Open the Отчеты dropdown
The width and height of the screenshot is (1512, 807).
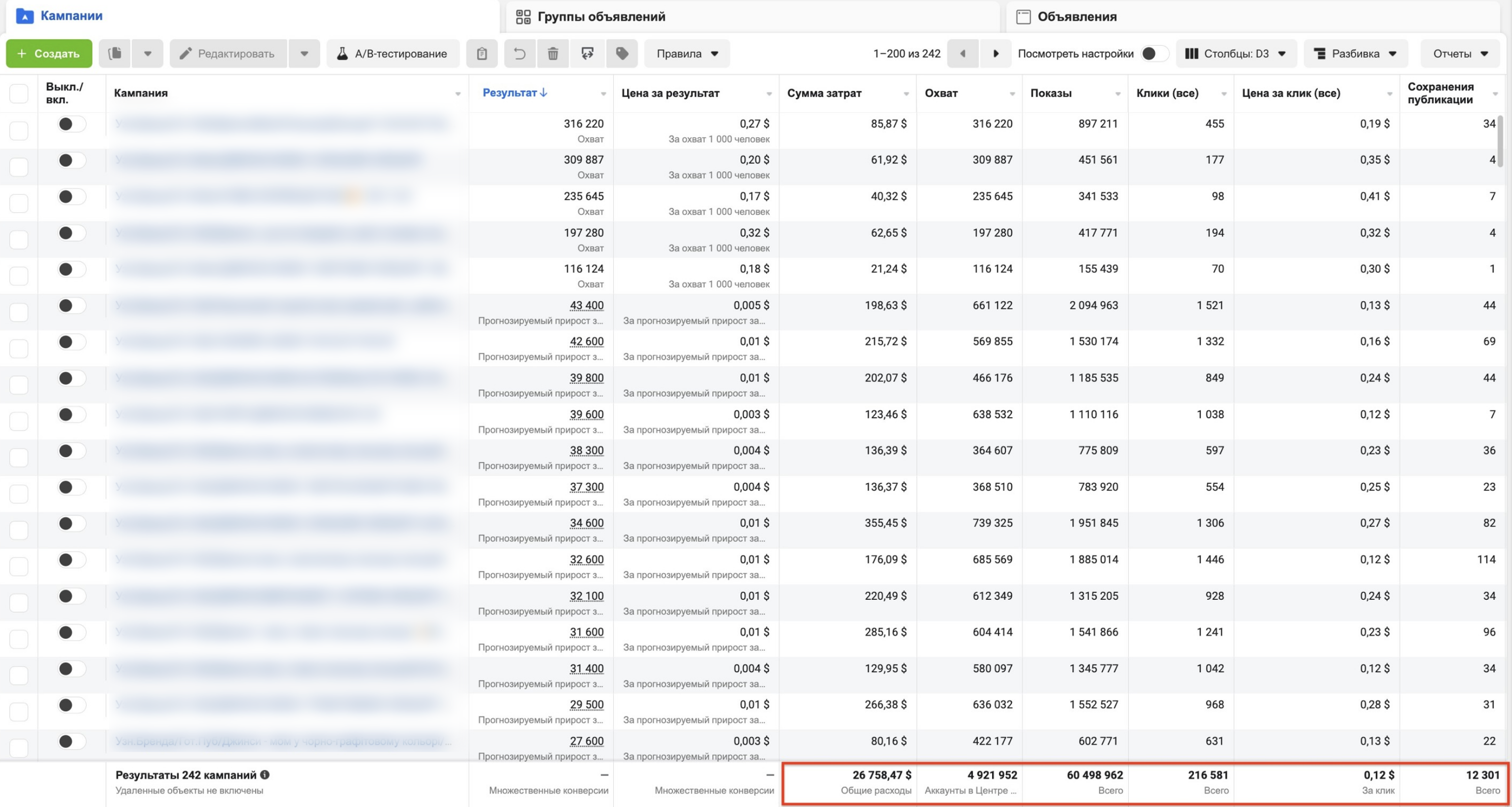point(1460,54)
